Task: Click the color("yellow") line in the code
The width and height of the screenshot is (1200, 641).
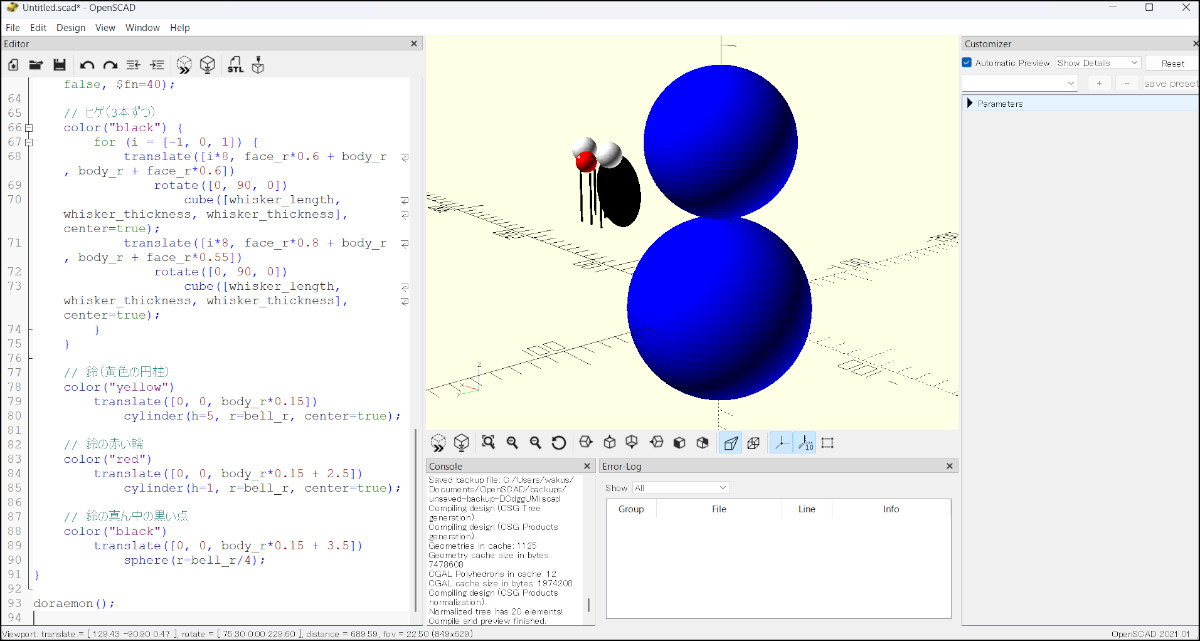Action: coord(119,387)
